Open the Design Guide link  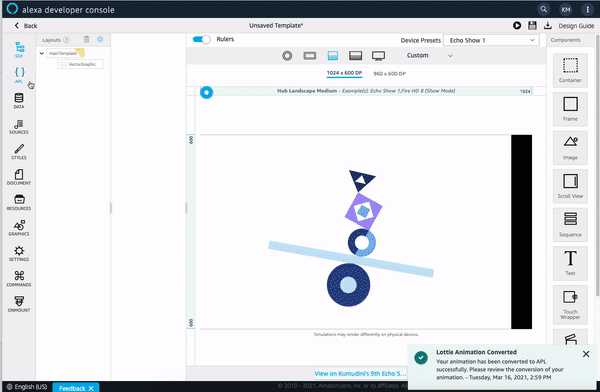click(576, 26)
